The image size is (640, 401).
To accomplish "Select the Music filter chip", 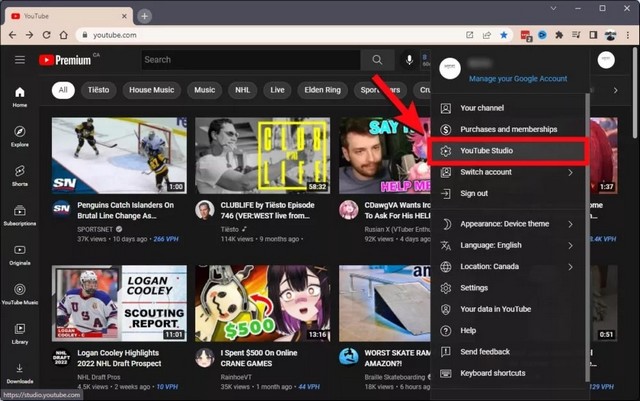I will click(204, 90).
